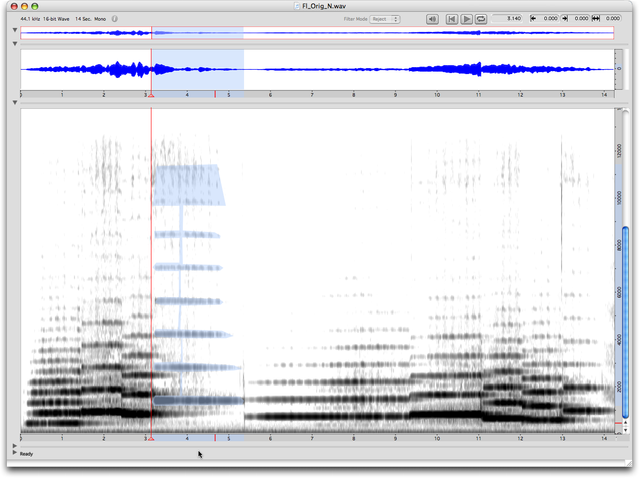This screenshot has height=478, width=639.
Task: Expand the bottom panel disclosure triangle
Action: coord(14,446)
